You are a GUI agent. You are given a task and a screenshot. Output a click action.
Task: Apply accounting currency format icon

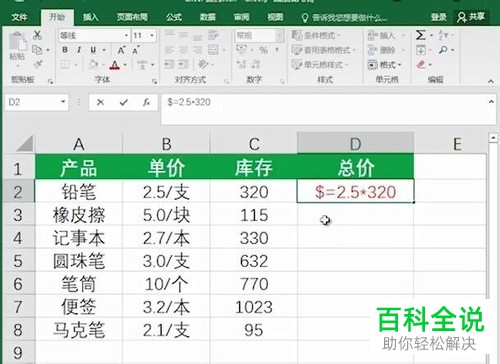[x=241, y=50]
